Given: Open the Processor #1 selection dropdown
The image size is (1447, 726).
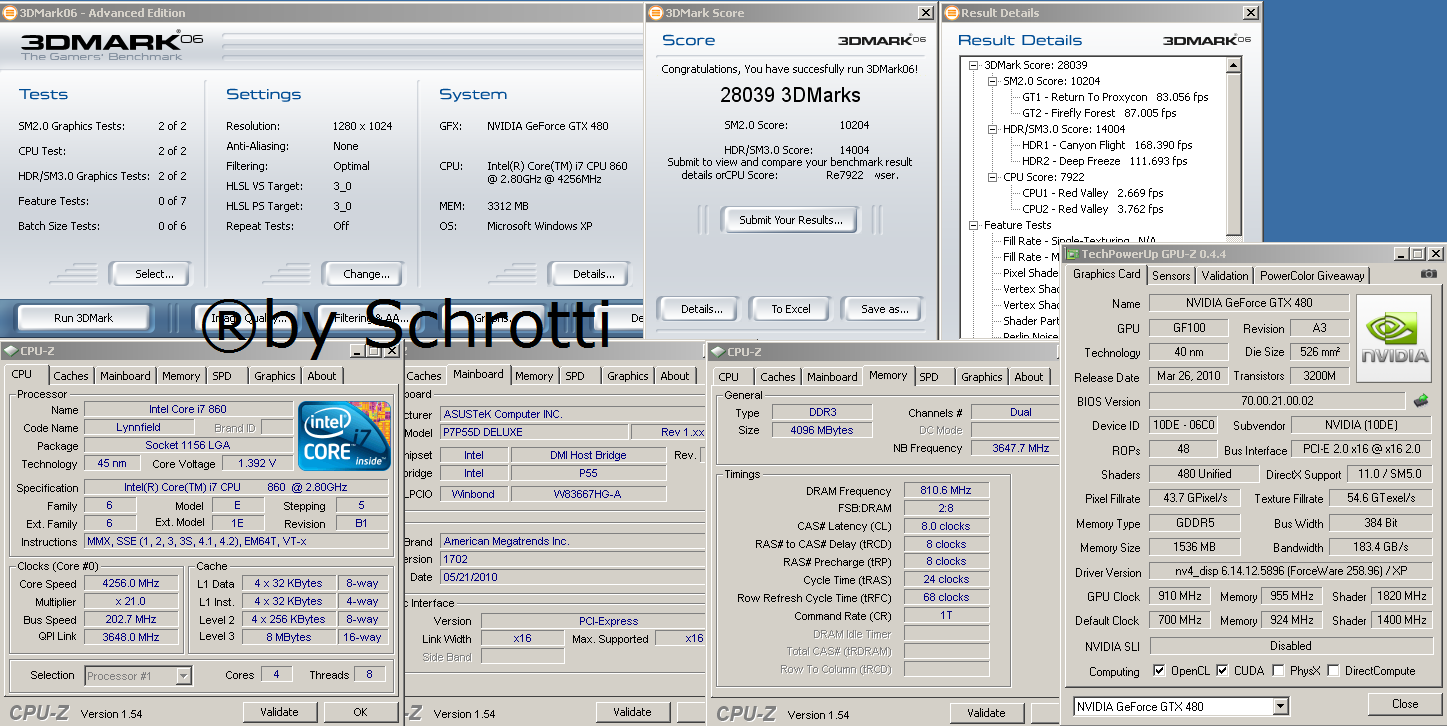Looking at the screenshot, I should (183, 676).
